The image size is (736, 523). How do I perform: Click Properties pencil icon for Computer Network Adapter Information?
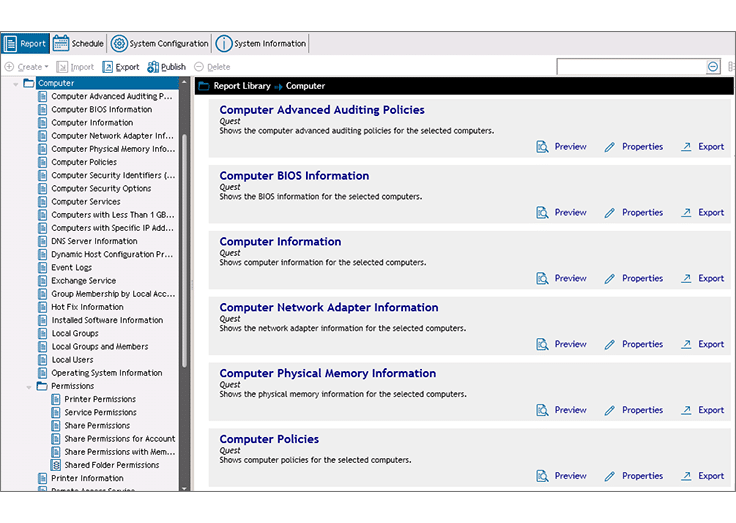[609, 344]
